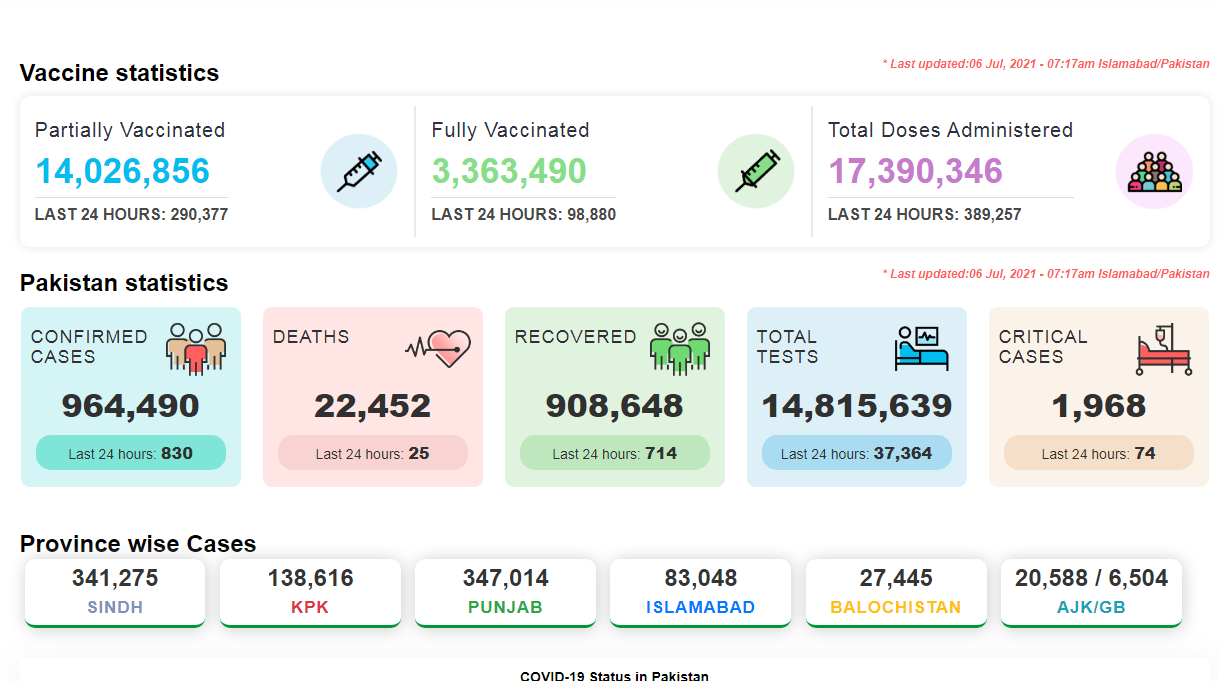Viewport: 1219px width, 681px height.
Task: Click the hospital bed icon in Critical Cases
Action: (x=1164, y=348)
